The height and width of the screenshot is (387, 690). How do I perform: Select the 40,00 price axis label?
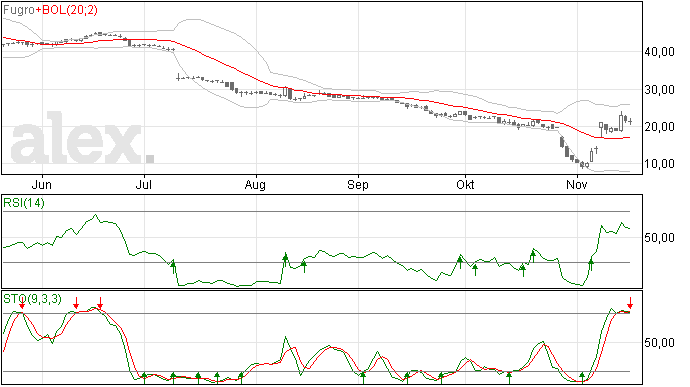point(659,52)
